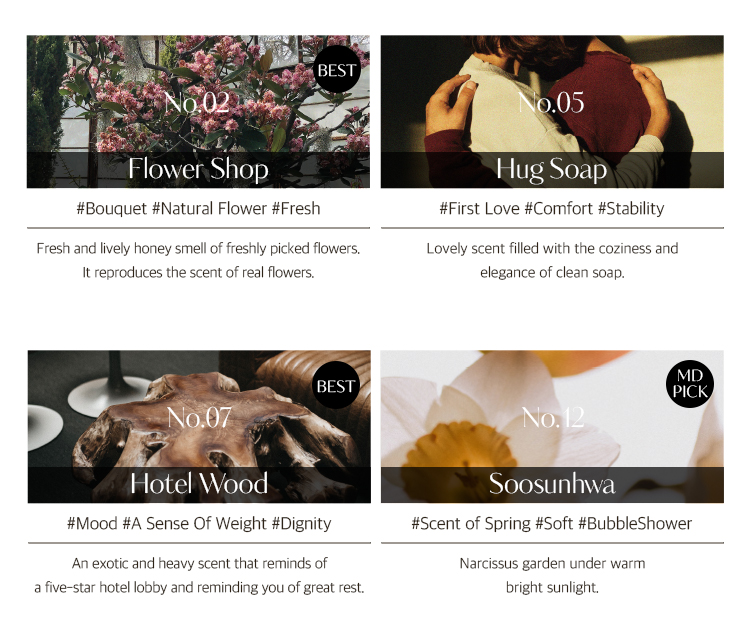The height and width of the screenshot is (640, 750).
Task: Select the No.05 label
Action: (551, 102)
